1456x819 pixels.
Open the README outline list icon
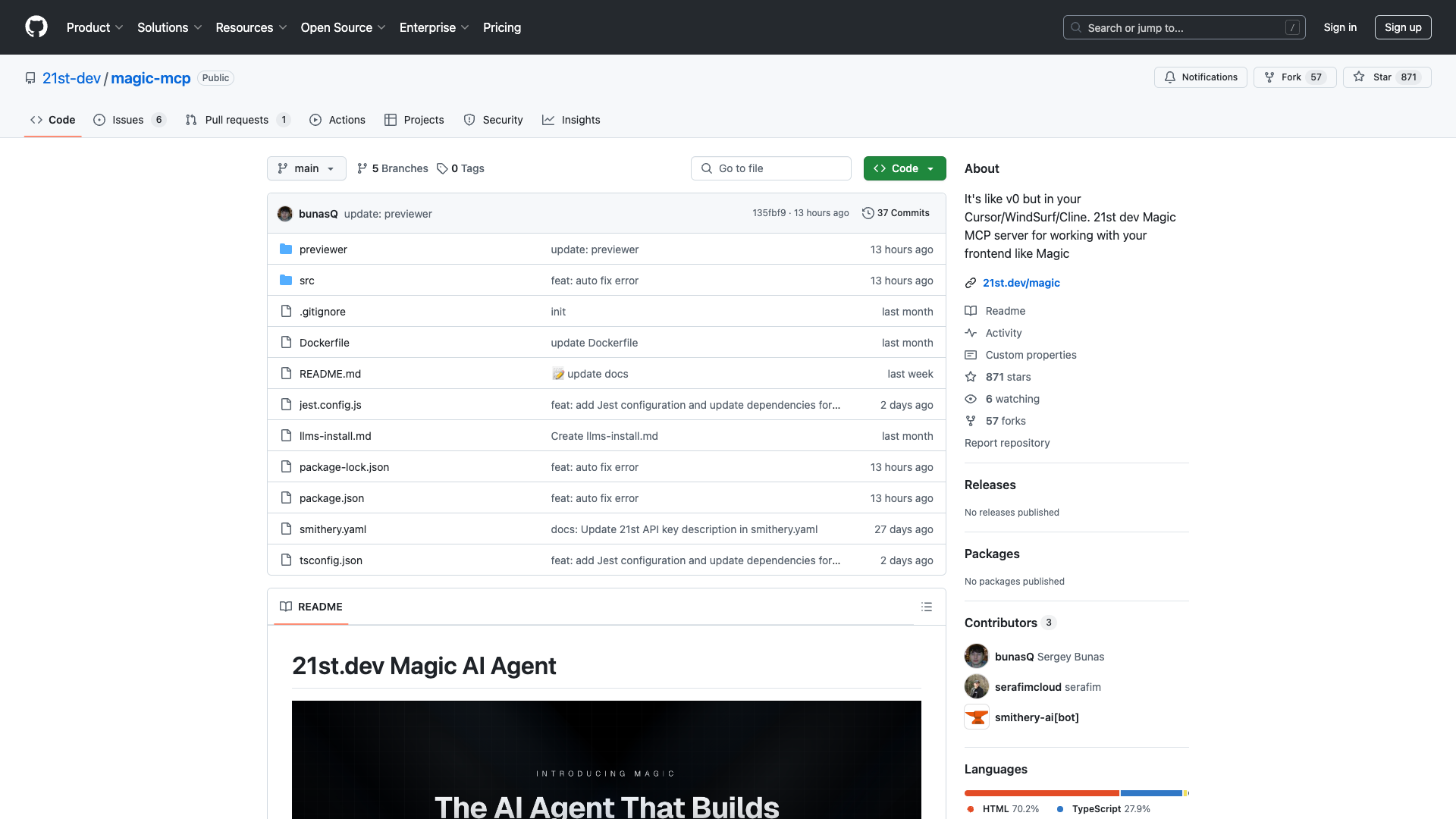926,607
